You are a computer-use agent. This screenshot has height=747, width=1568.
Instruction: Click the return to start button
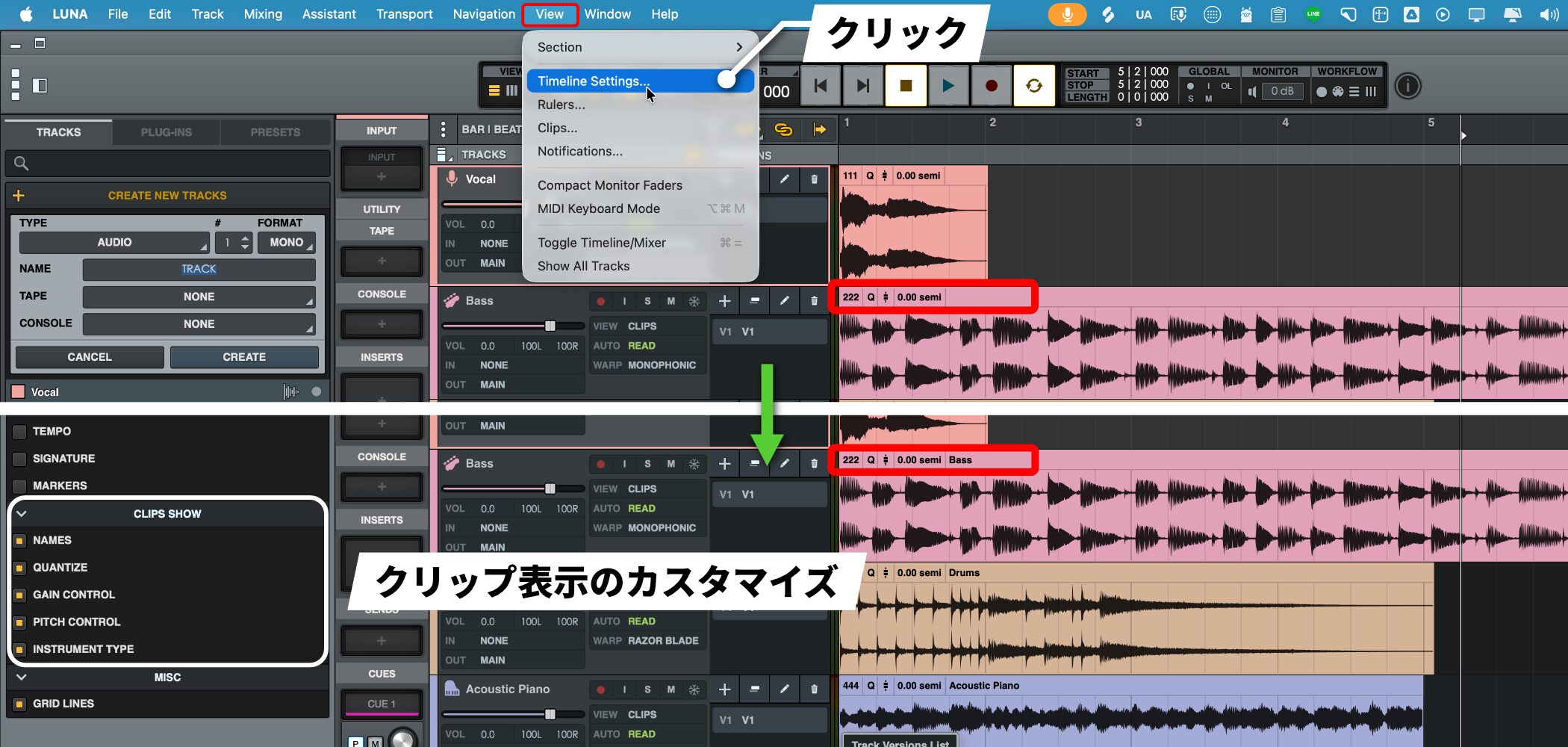[820, 86]
